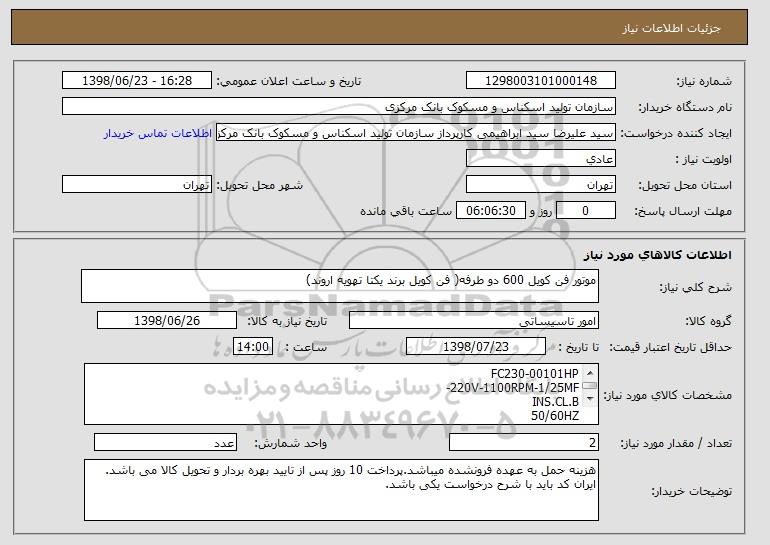Click the تاریخ نیاز به کالا label
770x545 pixels.
click(287, 321)
